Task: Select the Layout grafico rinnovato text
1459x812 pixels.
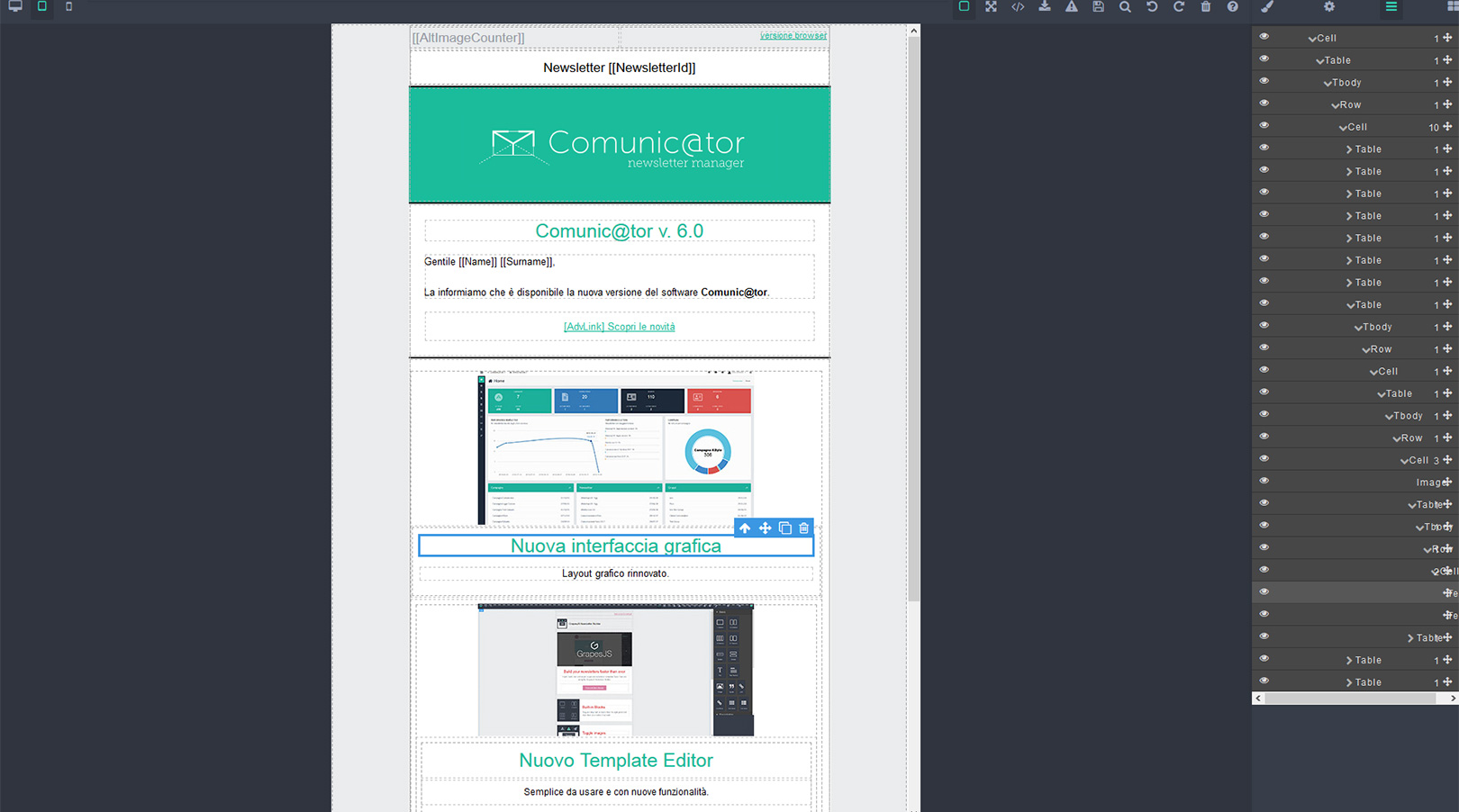Action: (x=615, y=573)
